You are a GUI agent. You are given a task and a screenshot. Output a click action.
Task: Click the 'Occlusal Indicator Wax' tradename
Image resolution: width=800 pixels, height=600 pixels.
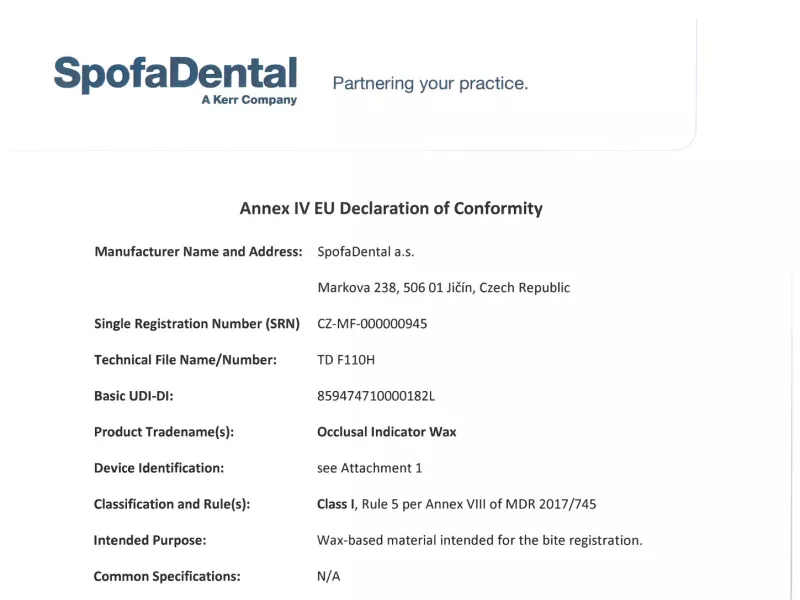tap(386, 431)
